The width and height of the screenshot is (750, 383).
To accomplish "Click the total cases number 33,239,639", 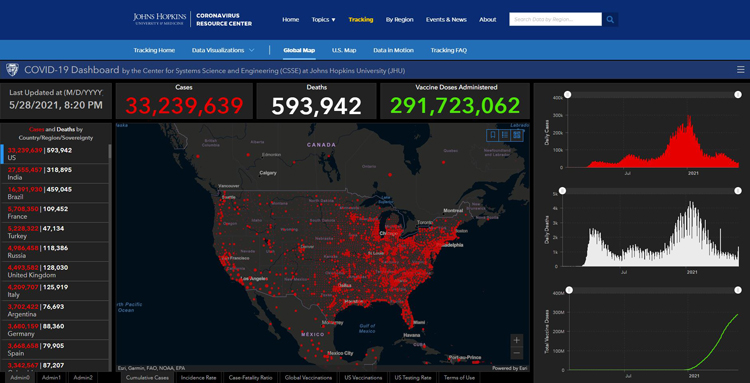I will tap(185, 106).
